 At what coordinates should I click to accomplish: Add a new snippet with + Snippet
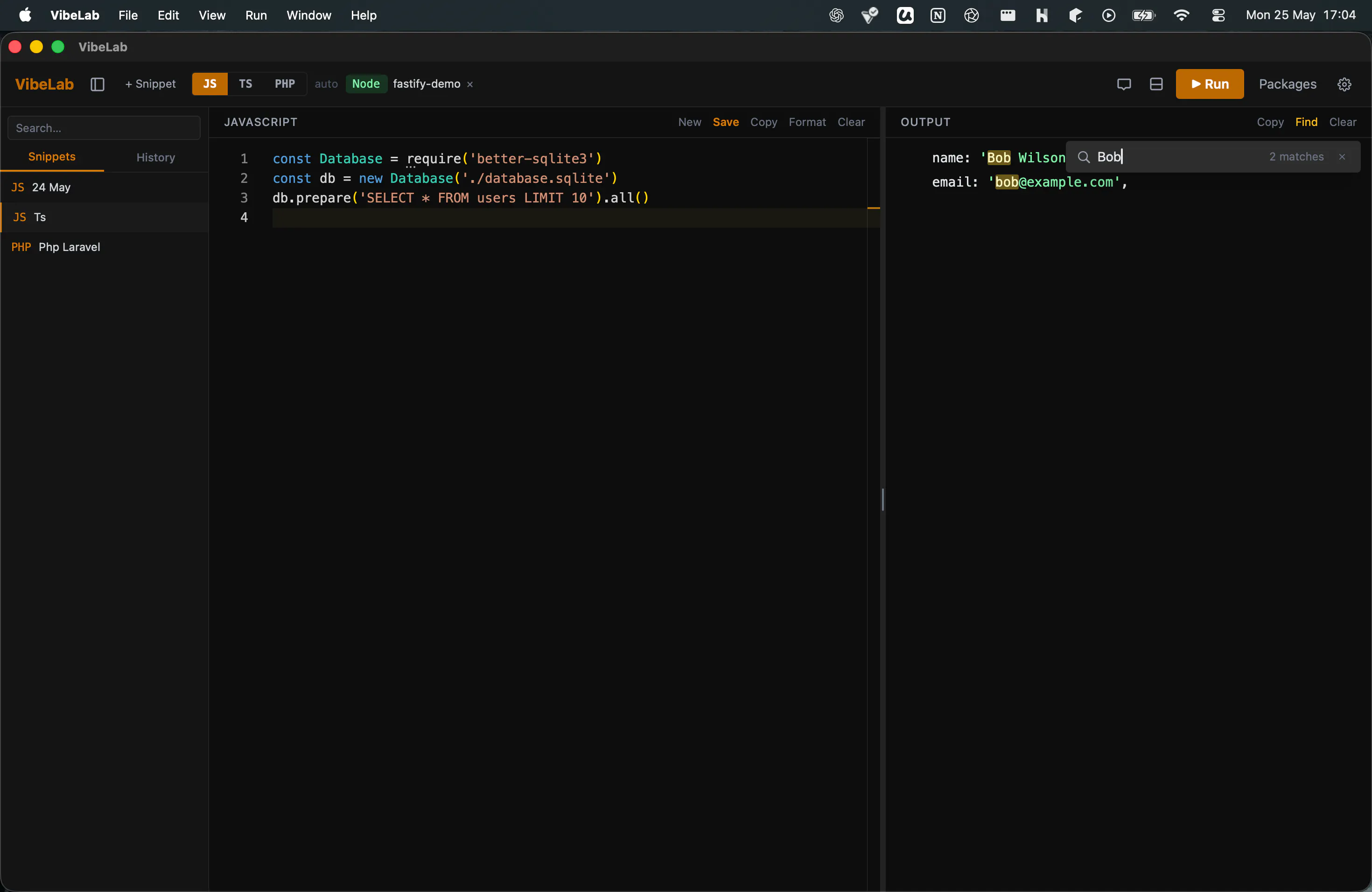[150, 84]
